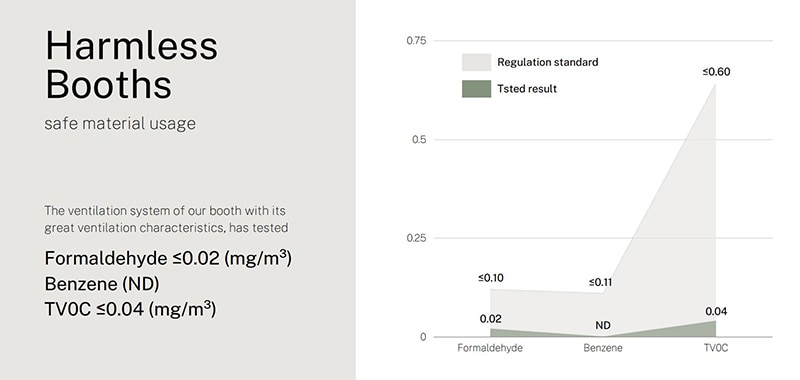Click the Tsted result green legend swatch
This screenshot has height=380, width=800.
(x=476, y=89)
